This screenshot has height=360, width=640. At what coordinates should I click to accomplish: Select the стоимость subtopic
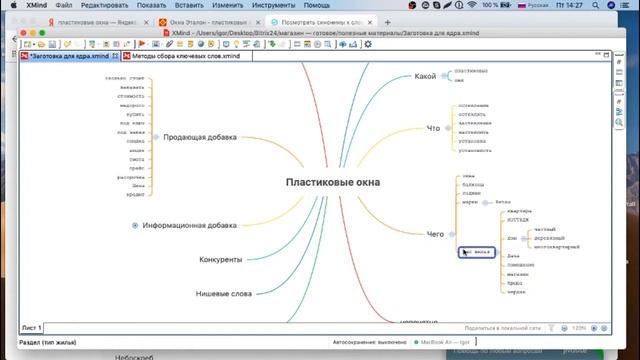[x=131, y=96]
